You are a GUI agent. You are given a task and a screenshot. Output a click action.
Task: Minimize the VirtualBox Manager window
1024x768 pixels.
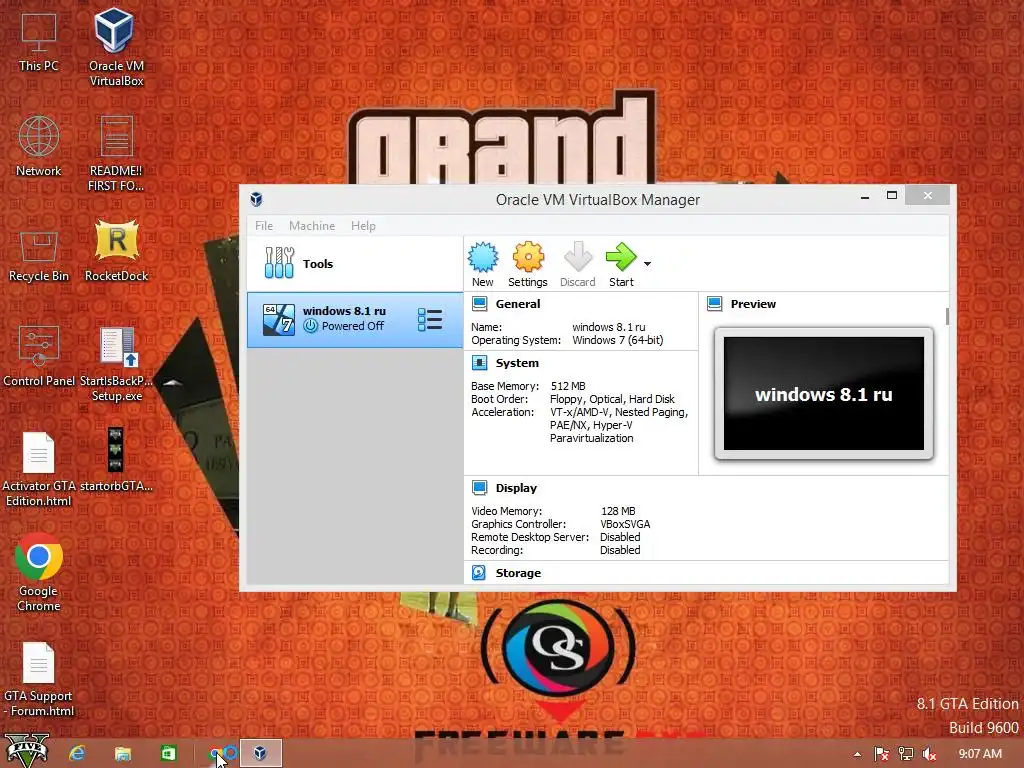click(x=865, y=196)
